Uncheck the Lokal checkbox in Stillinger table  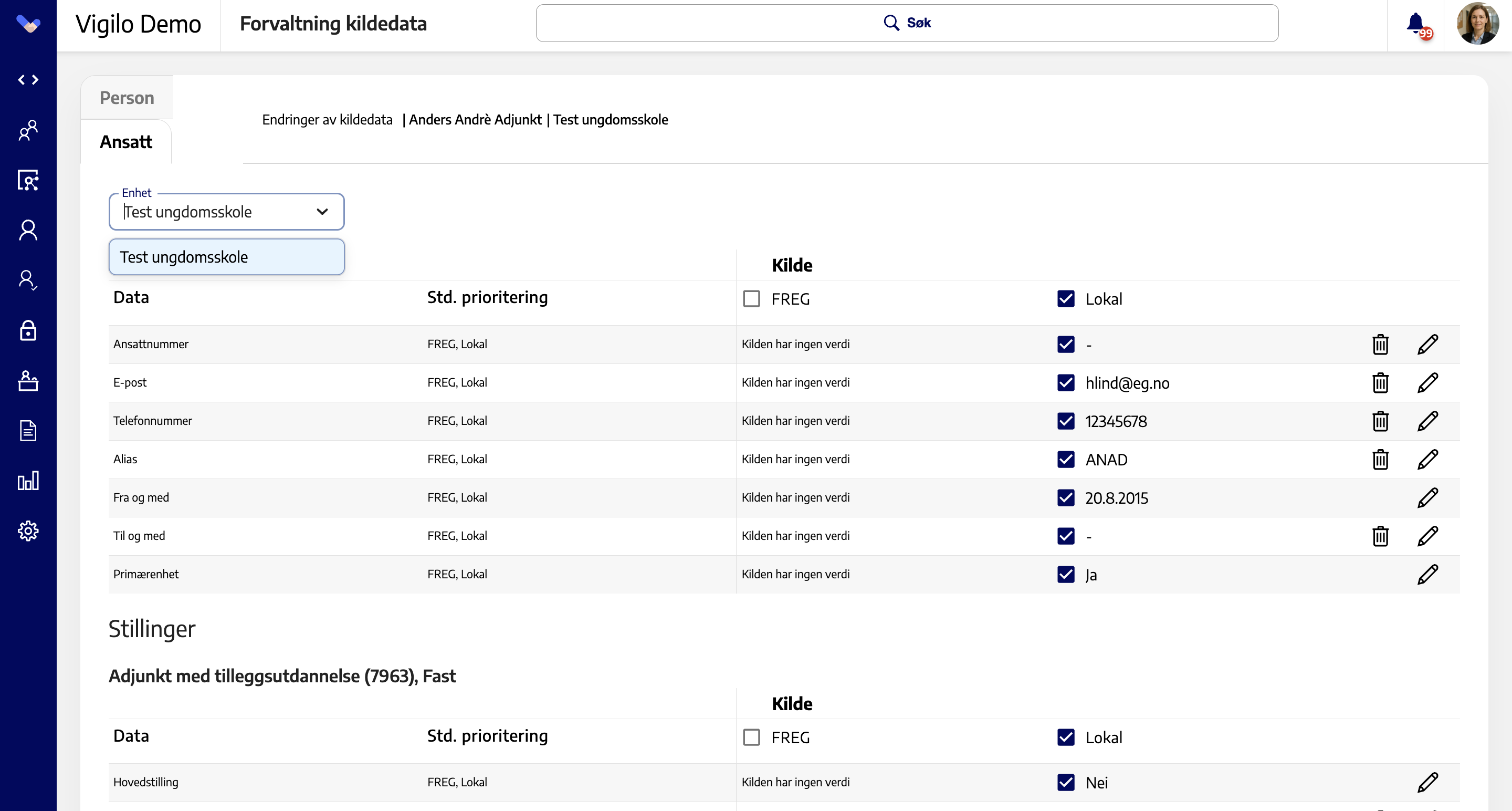coord(1066,737)
